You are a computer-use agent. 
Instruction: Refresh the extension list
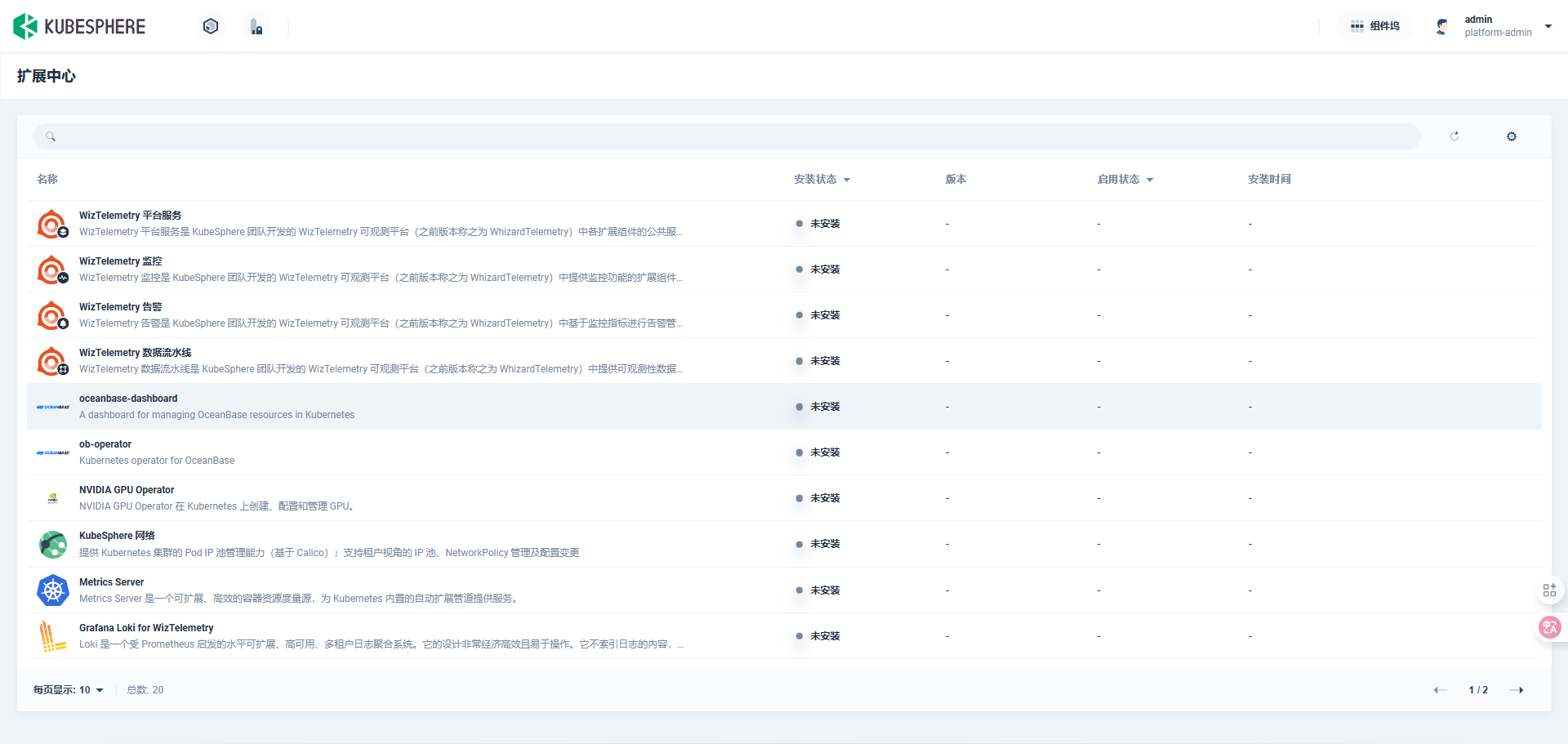(x=1454, y=136)
